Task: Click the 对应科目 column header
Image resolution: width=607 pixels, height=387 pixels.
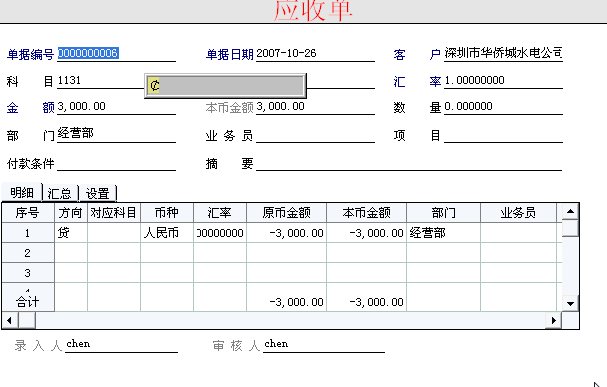Action: pyautogui.click(x=114, y=212)
